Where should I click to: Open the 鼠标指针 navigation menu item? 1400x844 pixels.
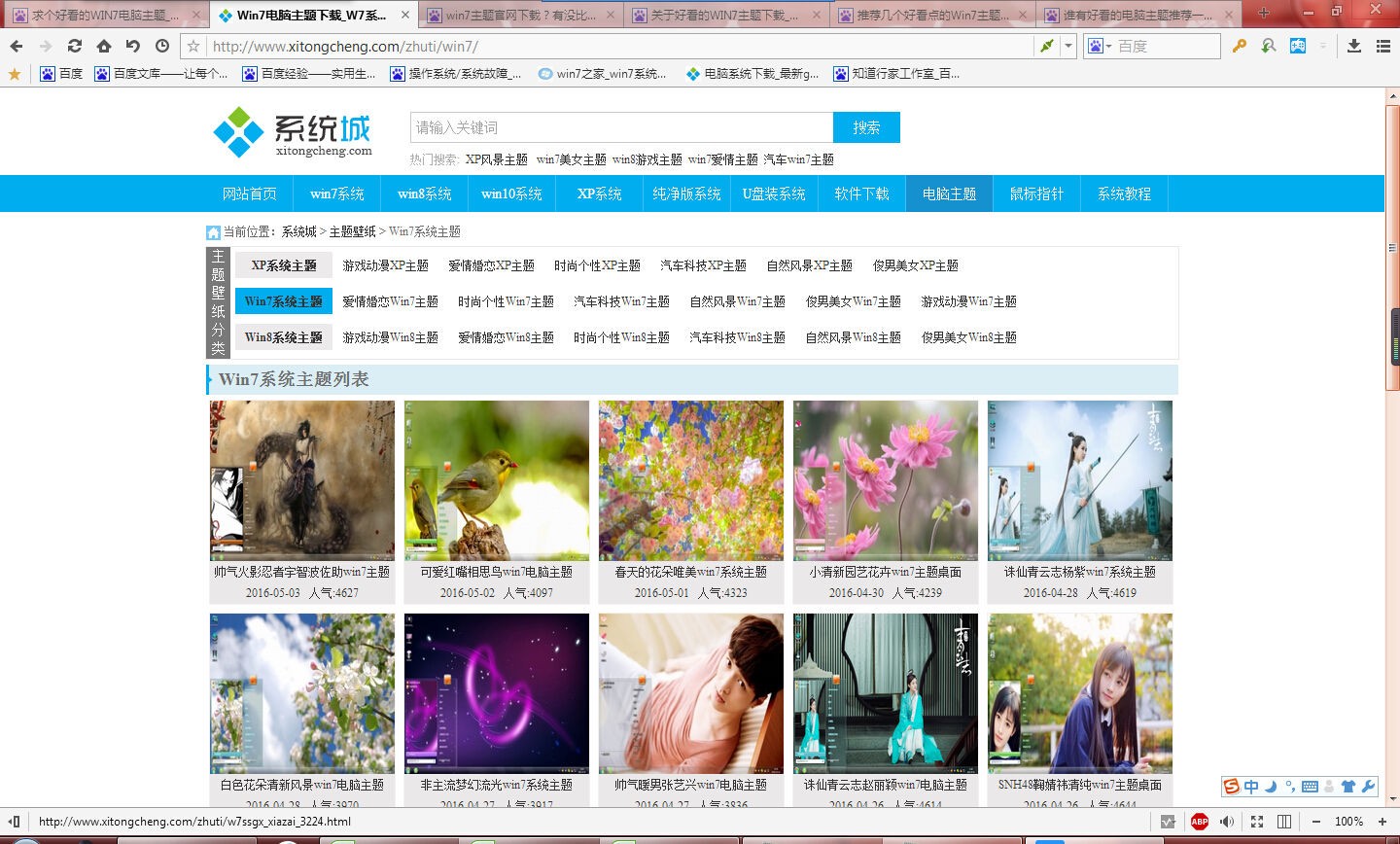1036,193
